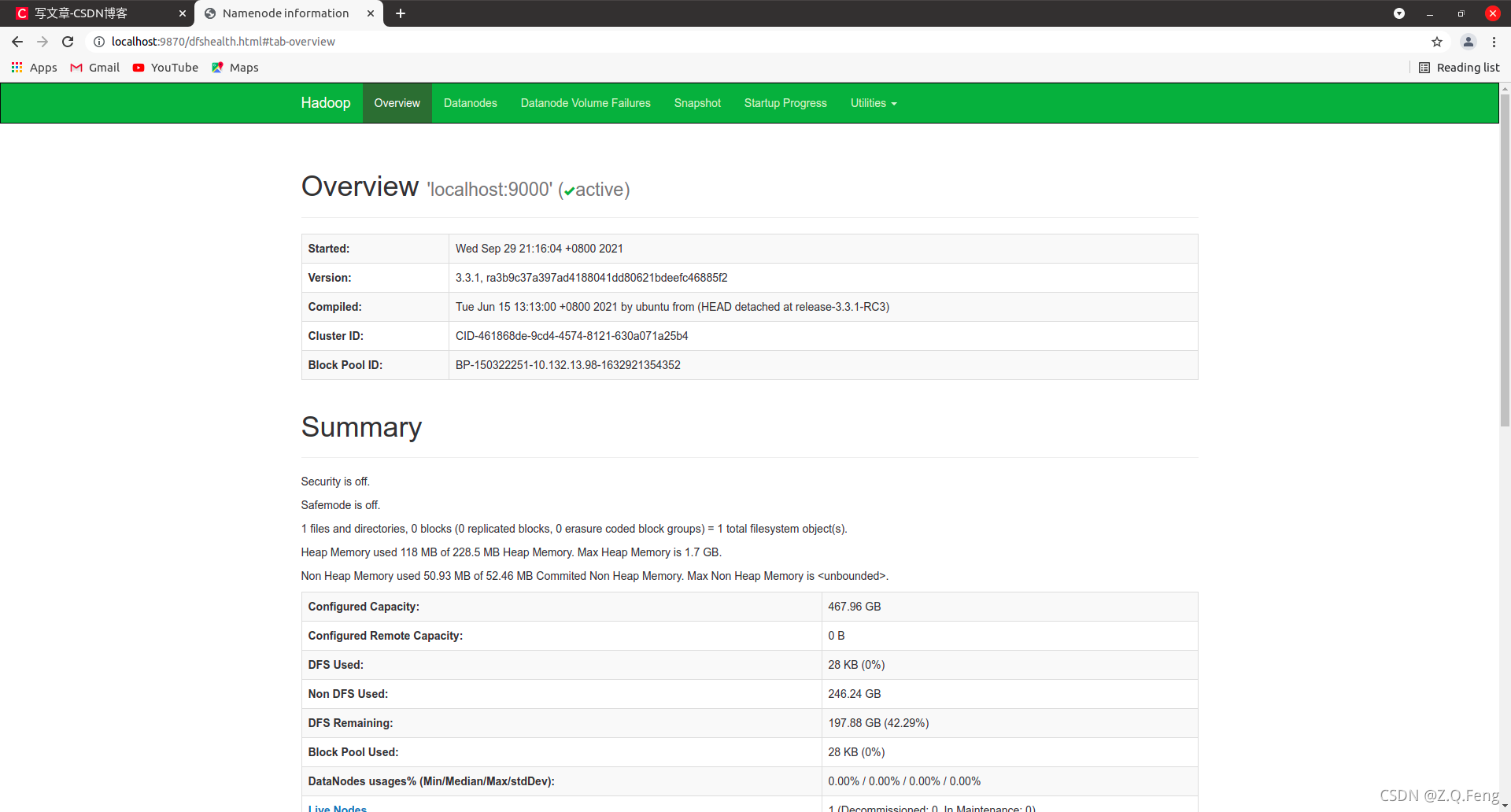Open the Reading list panel
This screenshot has height=812, width=1511.
(1459, 68)
